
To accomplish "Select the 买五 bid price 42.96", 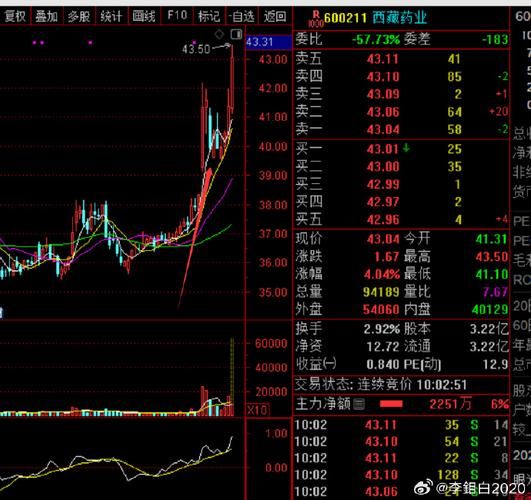I will coord(383,220).
